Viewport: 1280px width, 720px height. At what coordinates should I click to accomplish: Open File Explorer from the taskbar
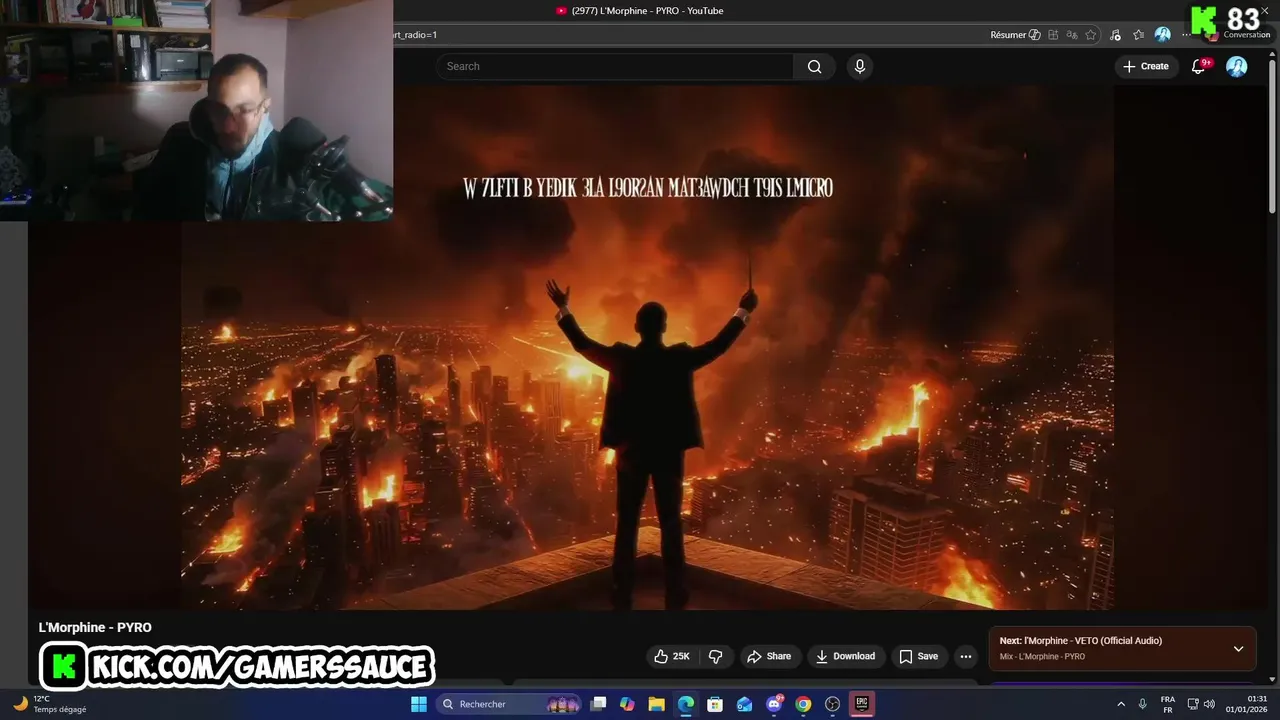point(656,704)
